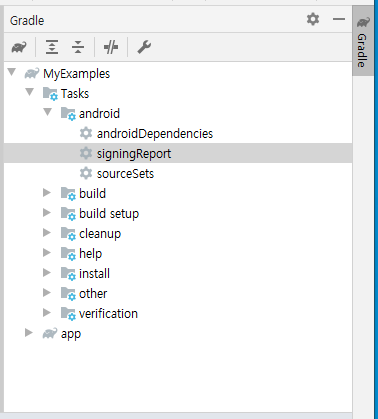Screen dimensions: 378x419
Task: Toggle offline mode icon in Gradle toolbar
Action: click(111, 47)
